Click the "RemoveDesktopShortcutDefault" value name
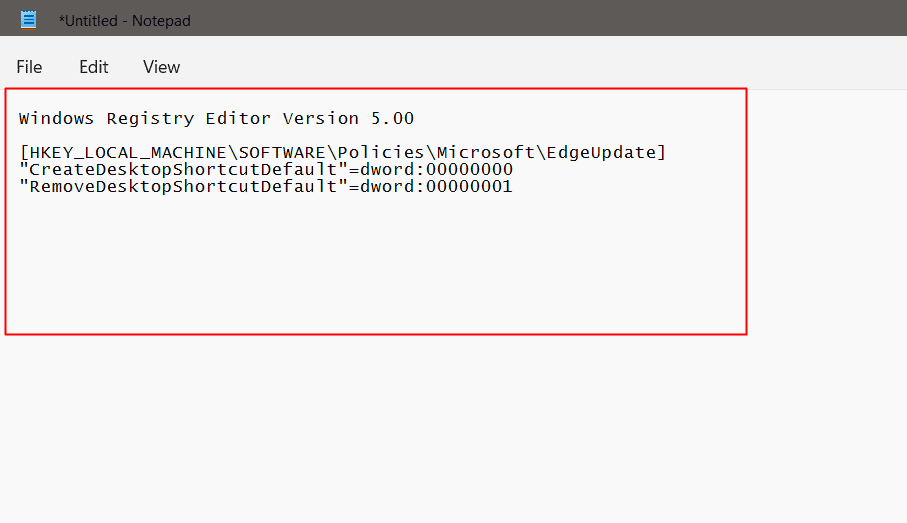The height and width of the screenshot is (523, 907). pyautogui.click(x=183, y=187)
